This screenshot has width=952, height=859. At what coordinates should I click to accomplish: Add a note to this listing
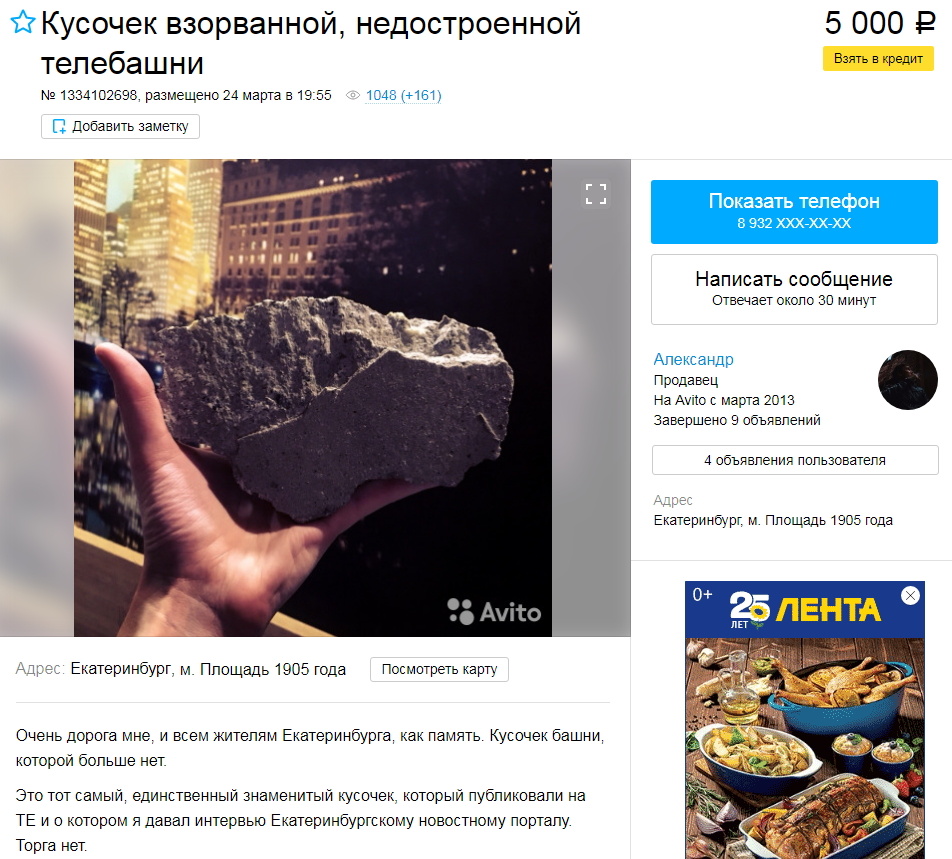pyautogui.click(x=120, y=126)
